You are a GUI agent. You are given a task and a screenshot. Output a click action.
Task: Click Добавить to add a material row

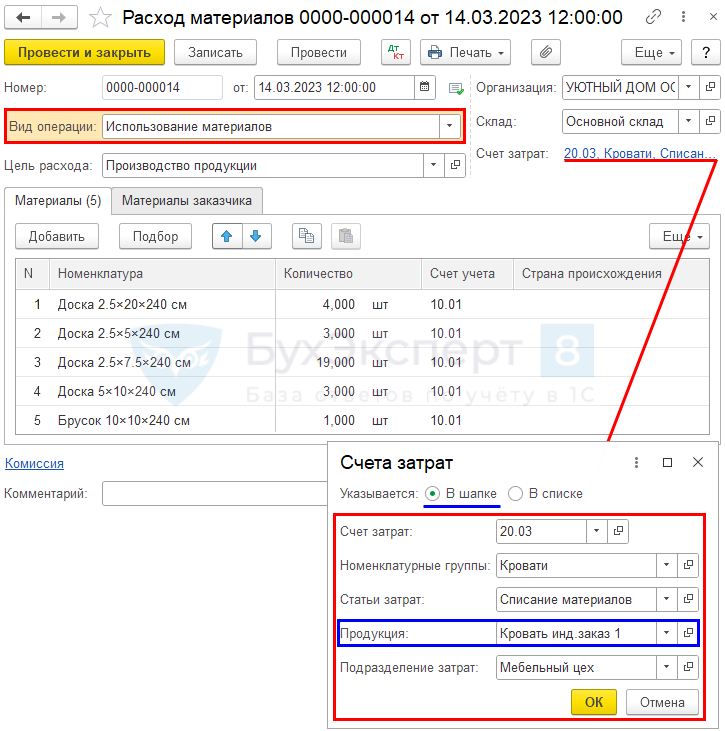coord(57,236)
